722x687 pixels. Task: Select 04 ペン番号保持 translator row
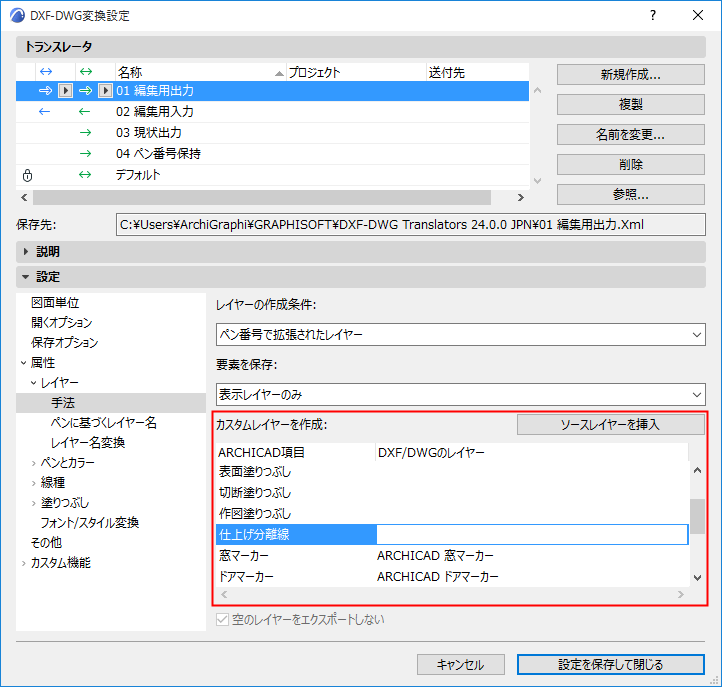[272, 153]
